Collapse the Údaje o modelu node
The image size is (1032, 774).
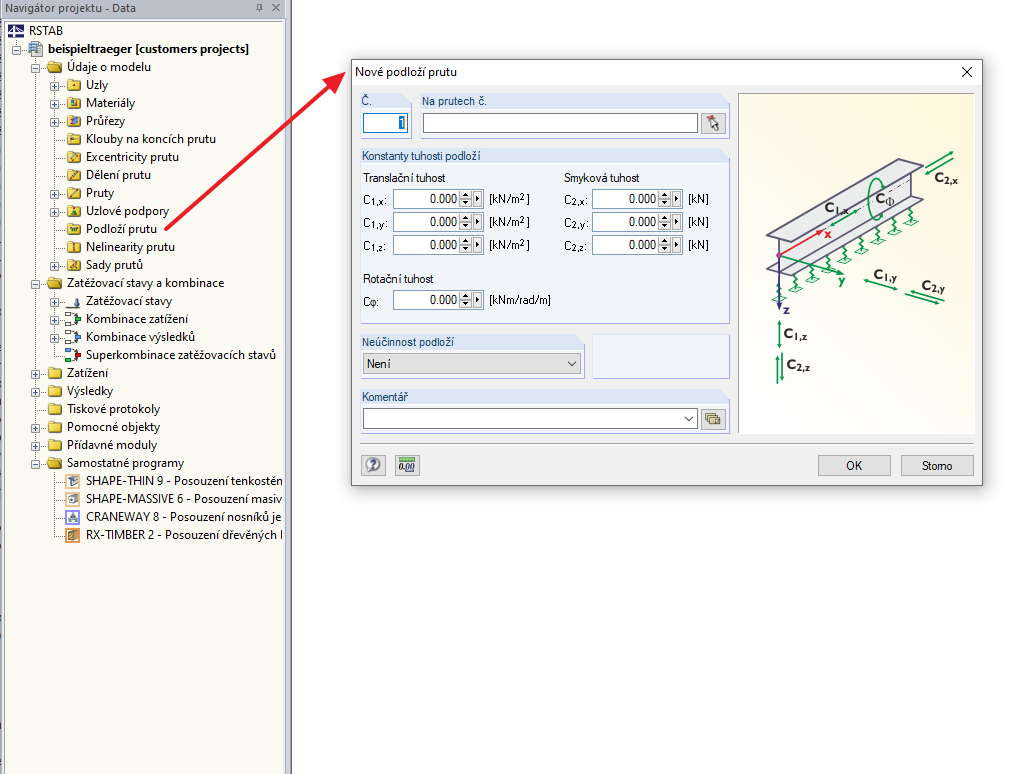tap(36, 67)
